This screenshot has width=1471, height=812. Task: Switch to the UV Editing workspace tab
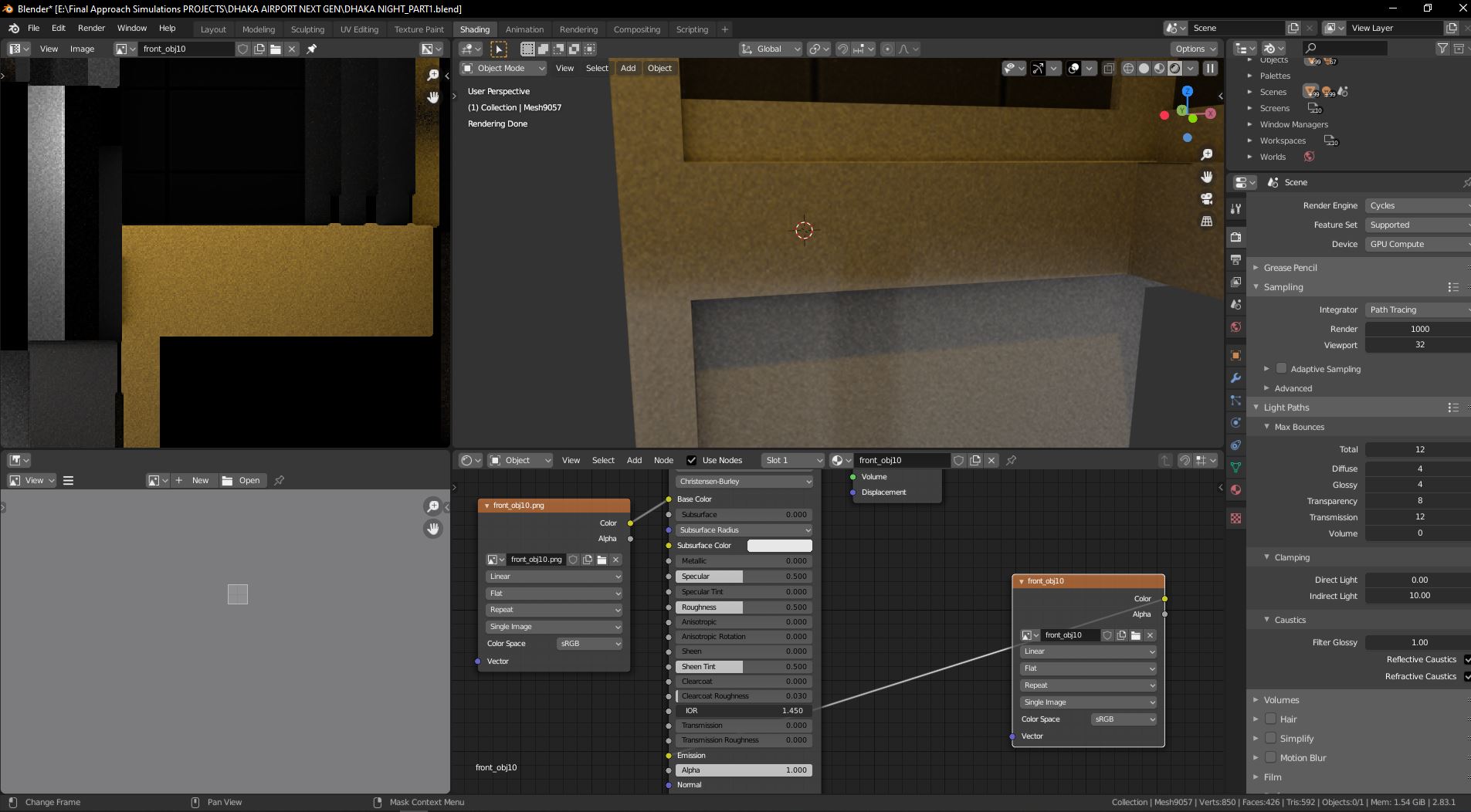[359, 29]
